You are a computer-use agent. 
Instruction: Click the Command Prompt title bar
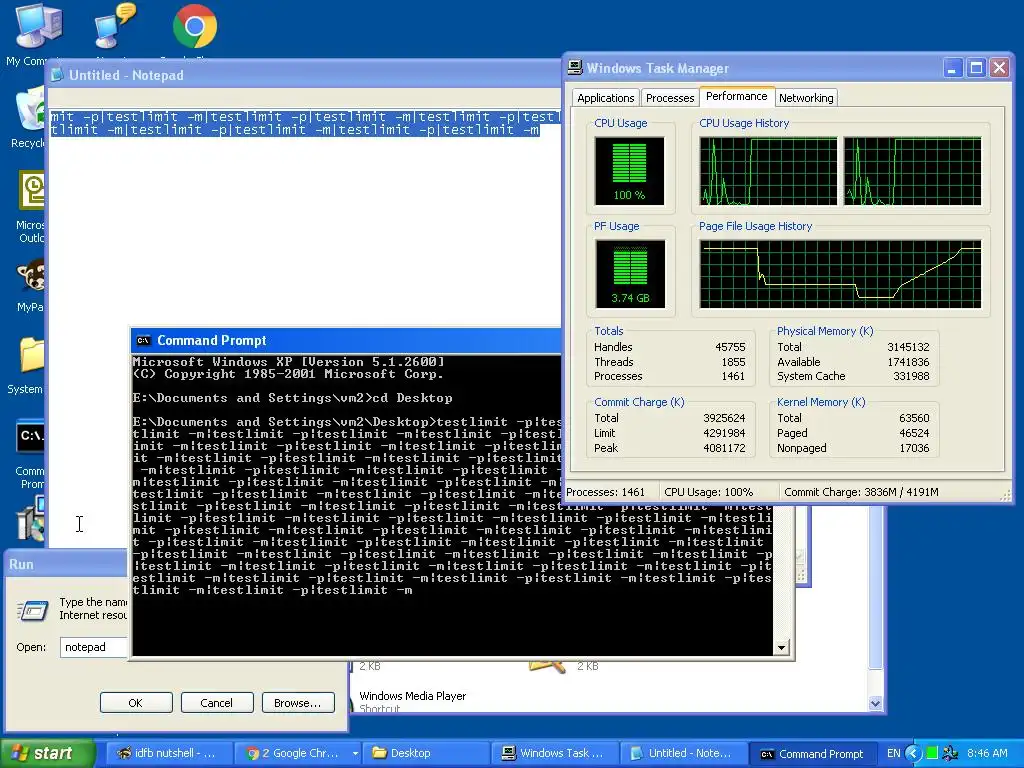(x=346, y=340)
